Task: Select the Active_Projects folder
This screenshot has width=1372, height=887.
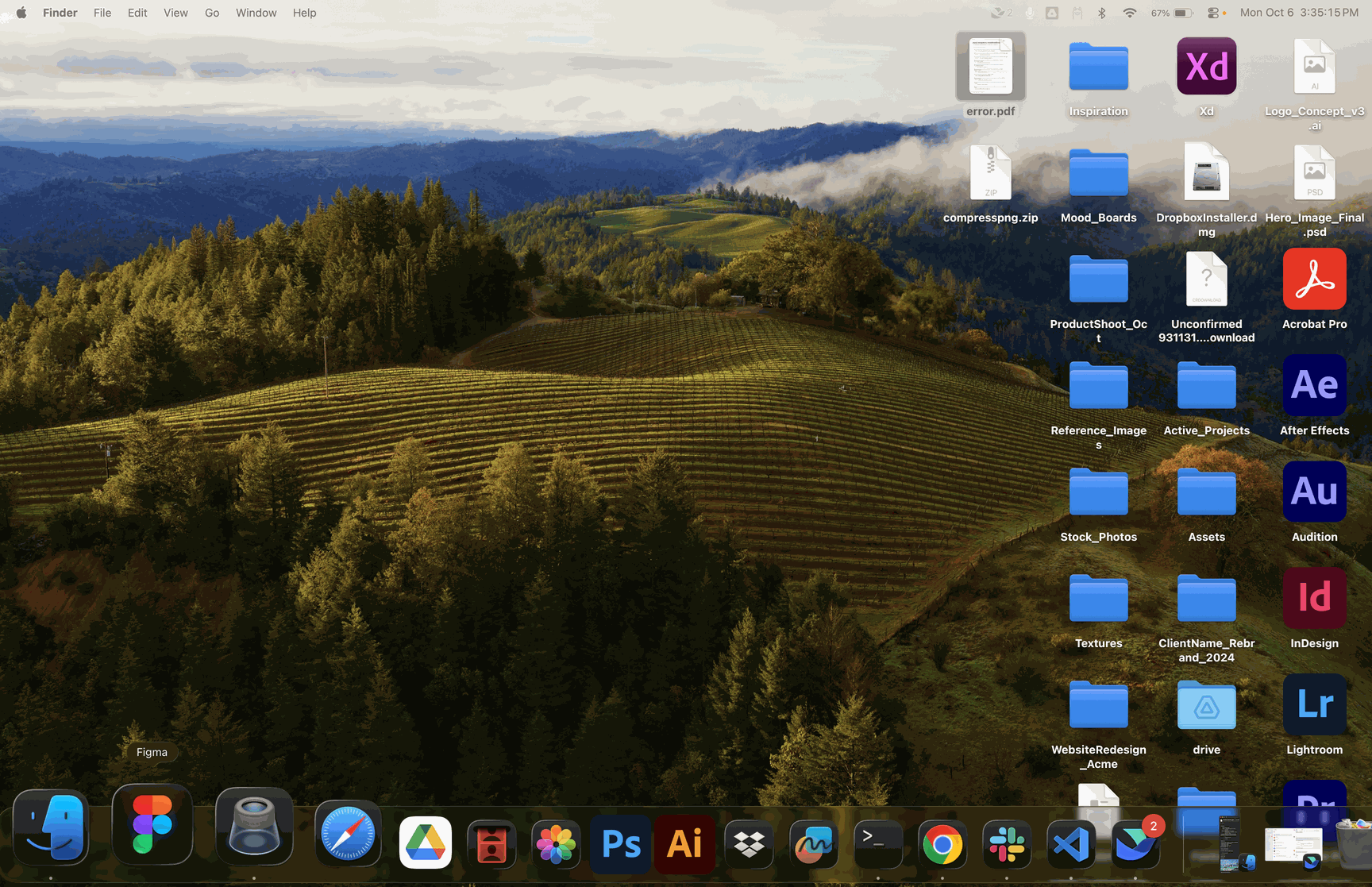Action: 1206,386
